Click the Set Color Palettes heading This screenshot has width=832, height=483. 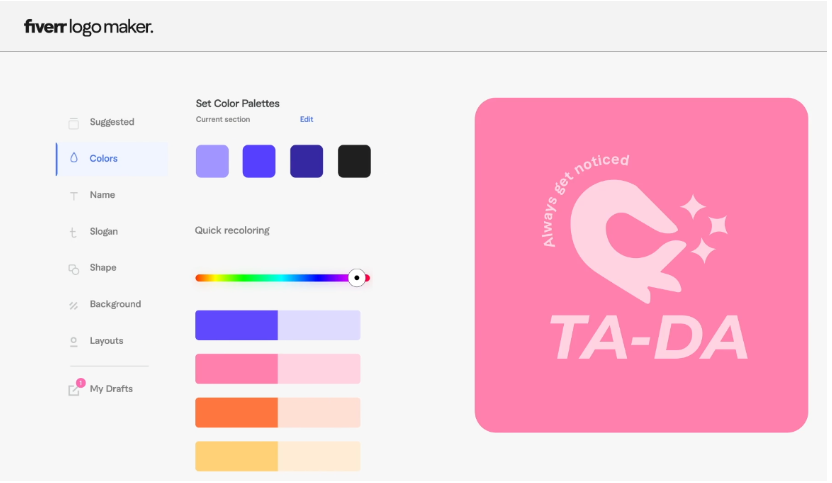238,104
